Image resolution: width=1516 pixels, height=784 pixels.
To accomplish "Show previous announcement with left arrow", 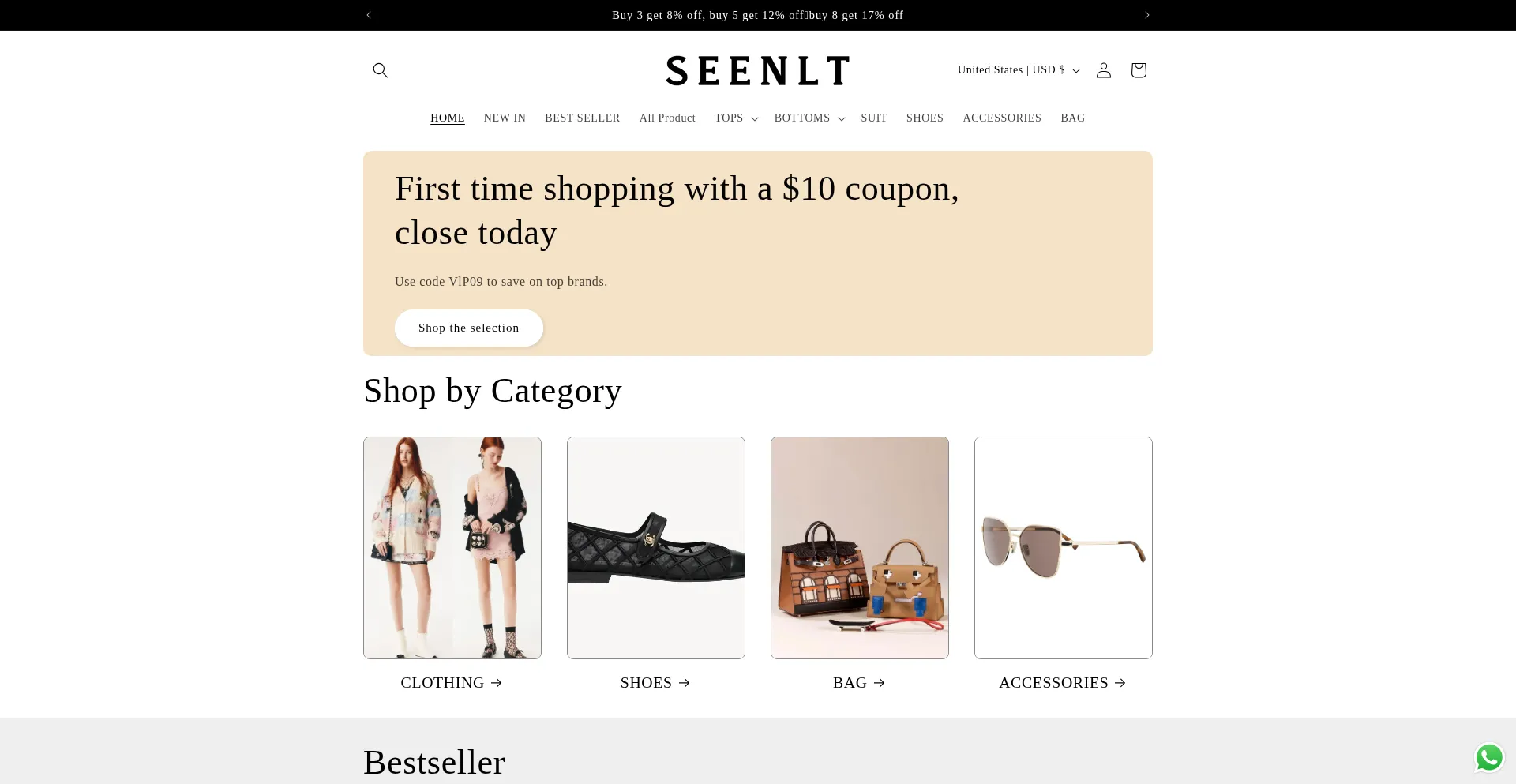I will coord(369,15).
